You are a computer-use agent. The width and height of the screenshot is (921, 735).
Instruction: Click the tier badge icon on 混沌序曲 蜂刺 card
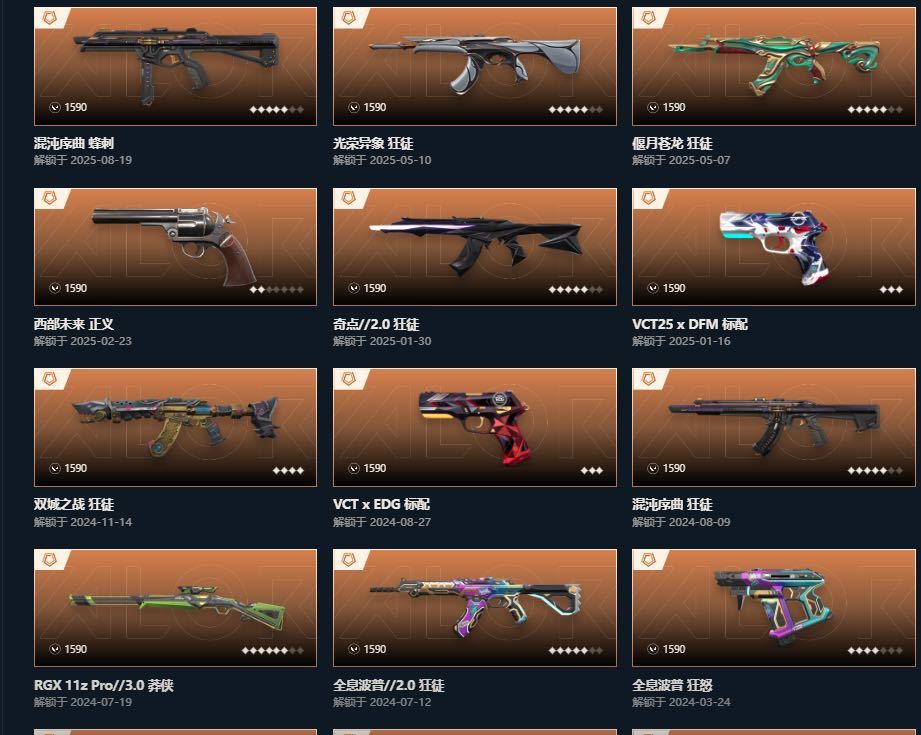50,18
